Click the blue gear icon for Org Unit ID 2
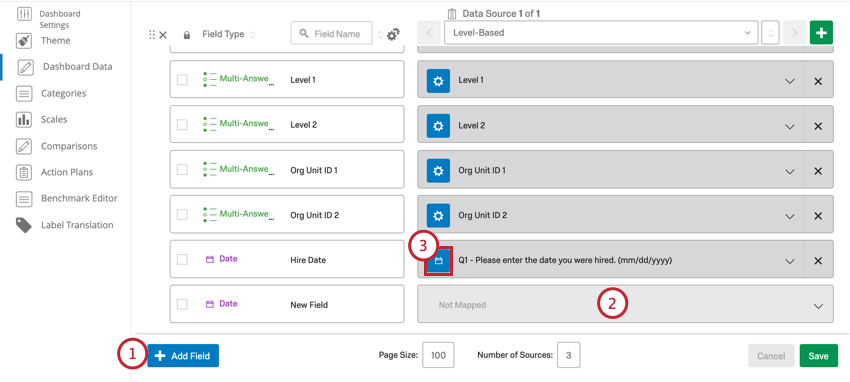This screenshot has width=850, height=382. coord(438,215)
